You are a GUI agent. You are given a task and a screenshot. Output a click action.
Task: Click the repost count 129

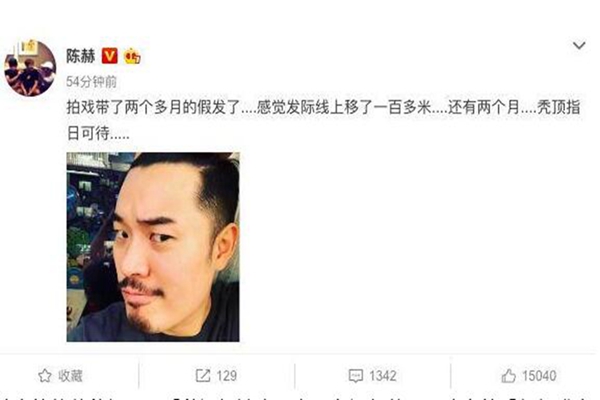tap(227, 376)
